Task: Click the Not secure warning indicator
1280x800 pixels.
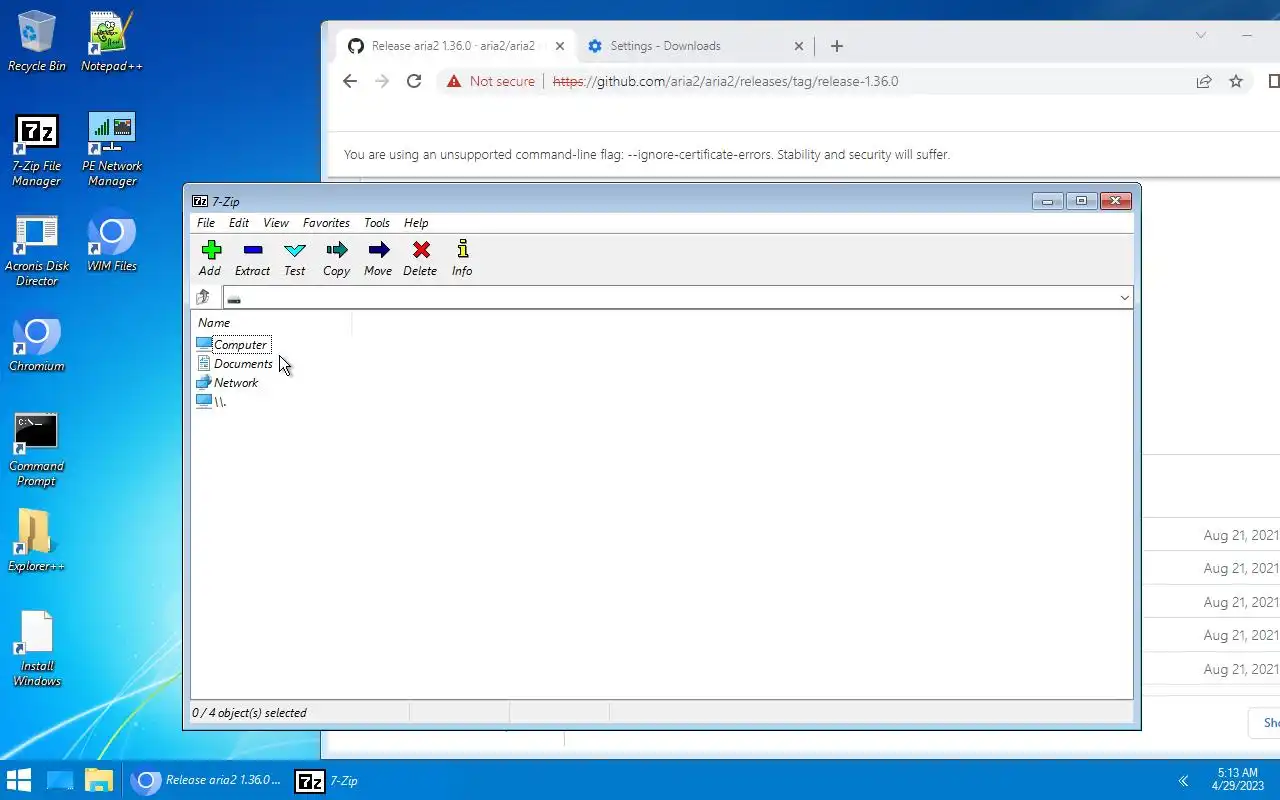Action: 491,81
